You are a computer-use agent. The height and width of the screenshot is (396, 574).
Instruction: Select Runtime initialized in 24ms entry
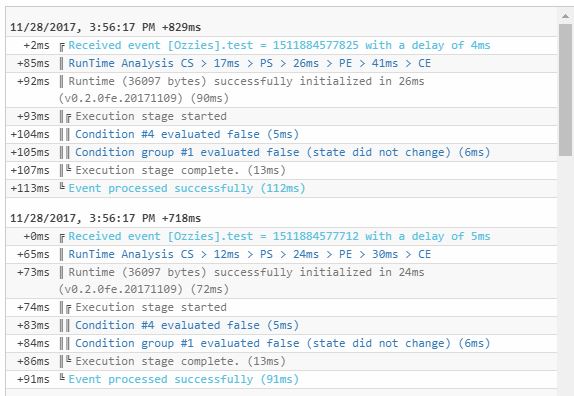tap(282, 281)
